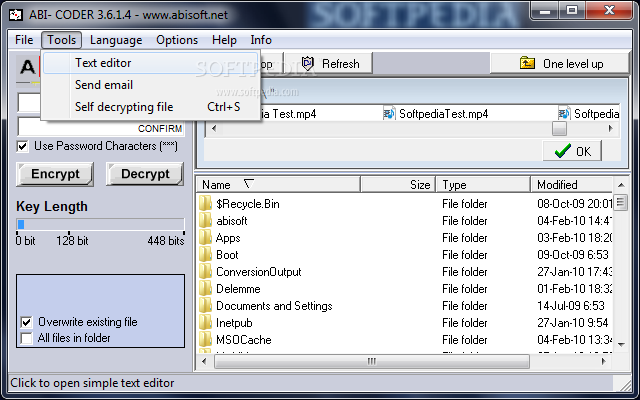This screenshot has height=400, width=640.
Task: Click file list vertical scrollbar down arrow
Action: click(x=621, y=344)
